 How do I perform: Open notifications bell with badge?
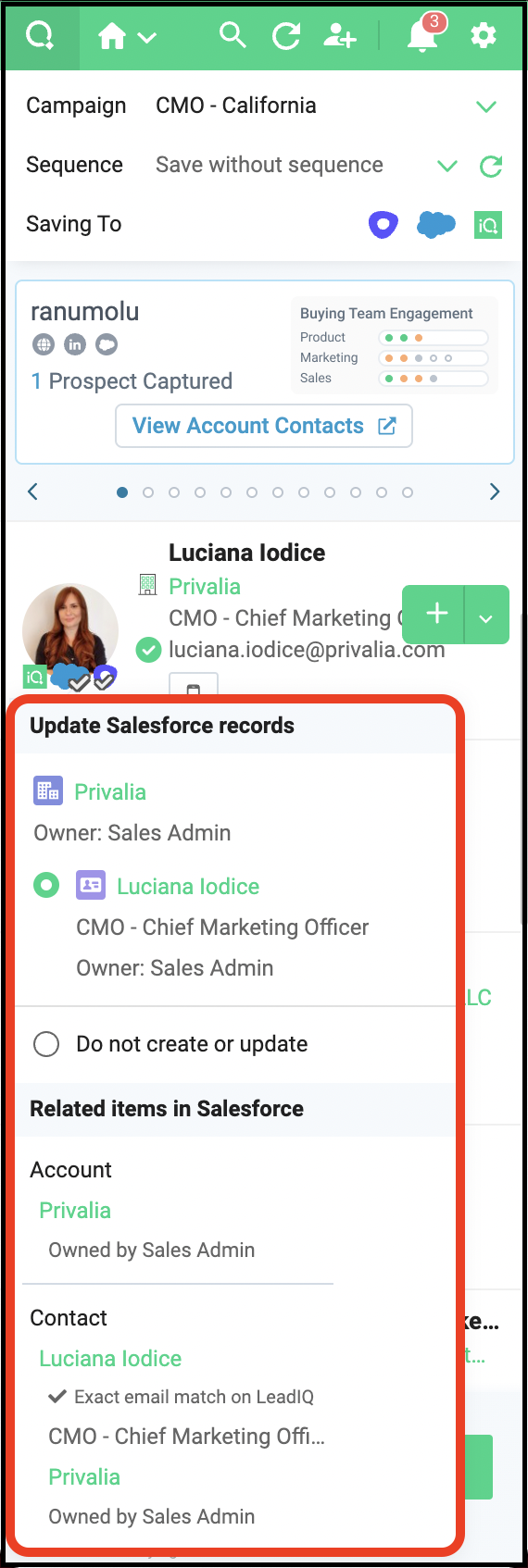click(x=424, y=33)
